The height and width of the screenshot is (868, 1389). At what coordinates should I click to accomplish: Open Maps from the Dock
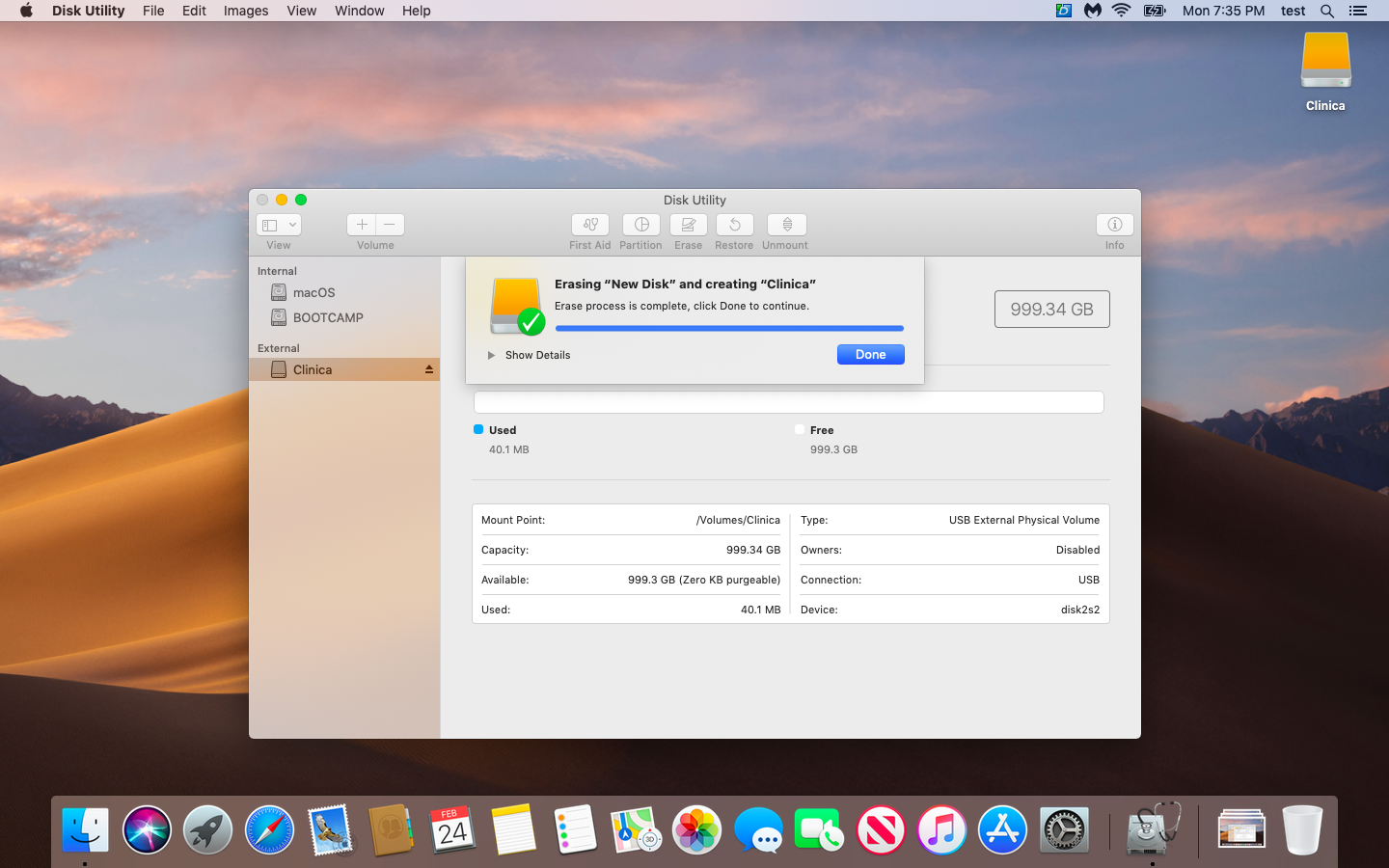tap(637, 830)
